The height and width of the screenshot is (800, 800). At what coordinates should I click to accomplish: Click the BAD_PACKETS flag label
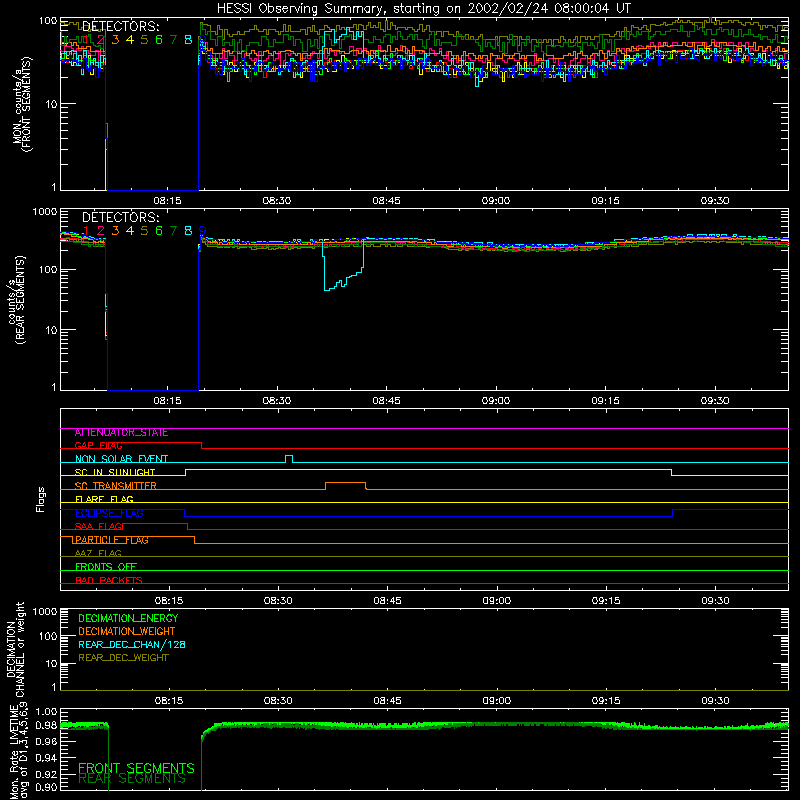109,580
